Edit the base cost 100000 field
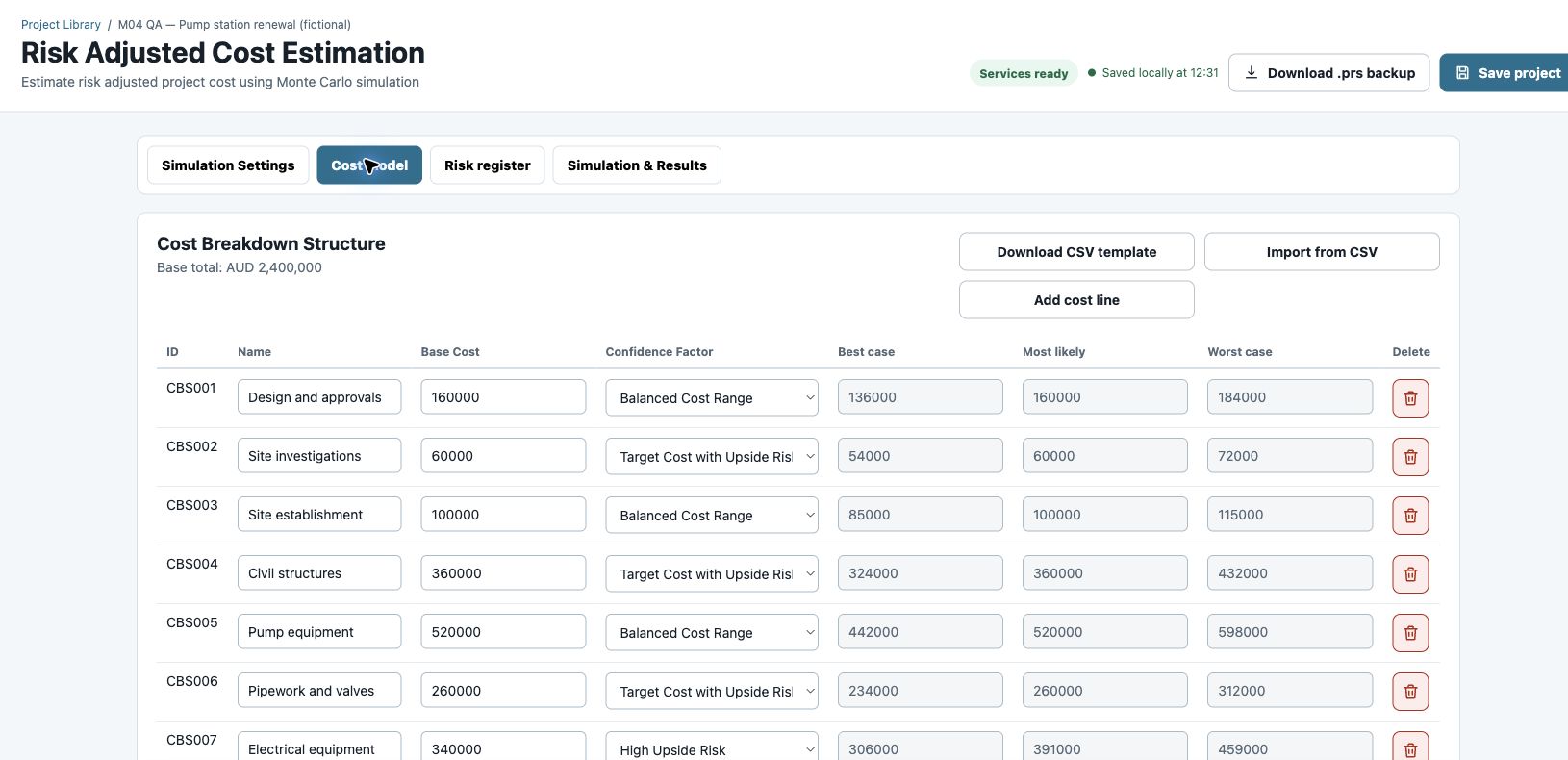The height and width of the screenshot is (760, 1568). (x=503, y=515)
